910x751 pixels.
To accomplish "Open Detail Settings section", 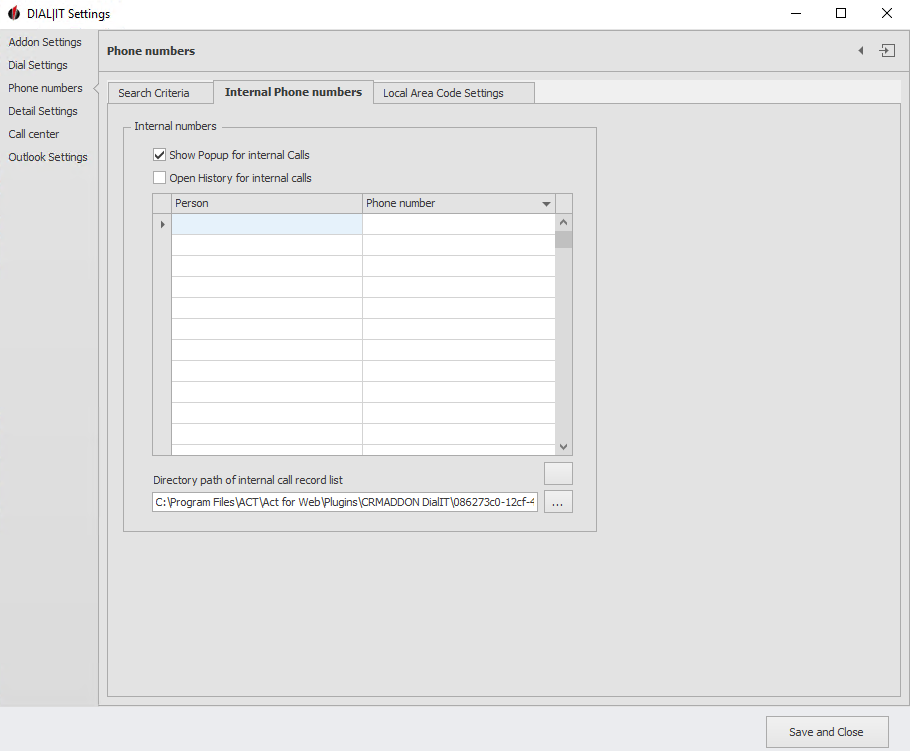I will click(42, 111).
